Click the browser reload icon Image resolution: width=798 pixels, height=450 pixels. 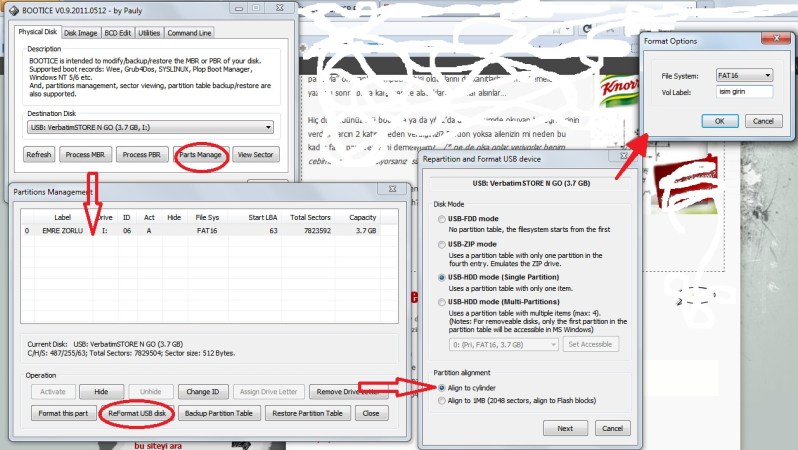click(587, 29)
